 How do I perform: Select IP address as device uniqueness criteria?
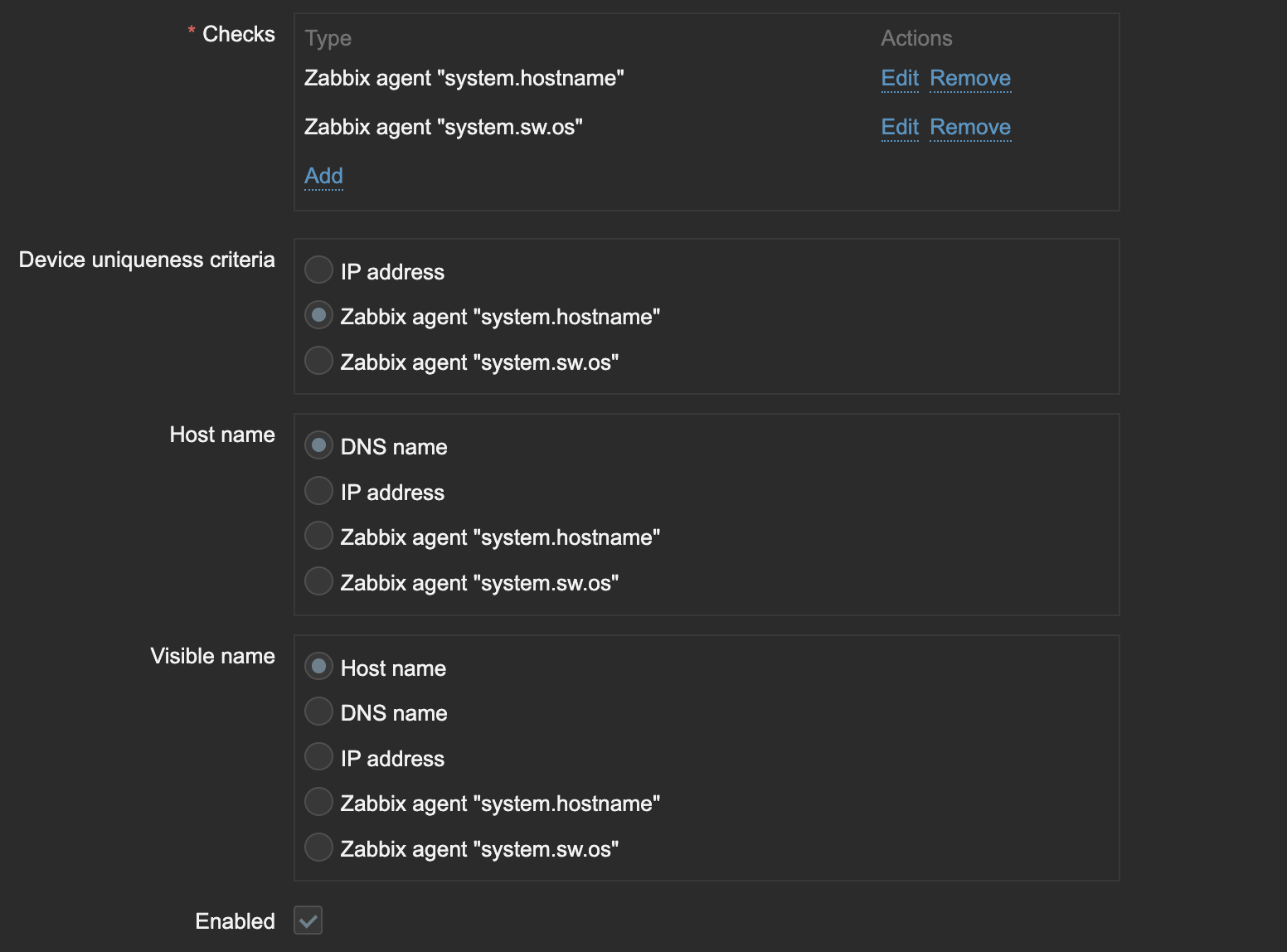coord(319,270)
